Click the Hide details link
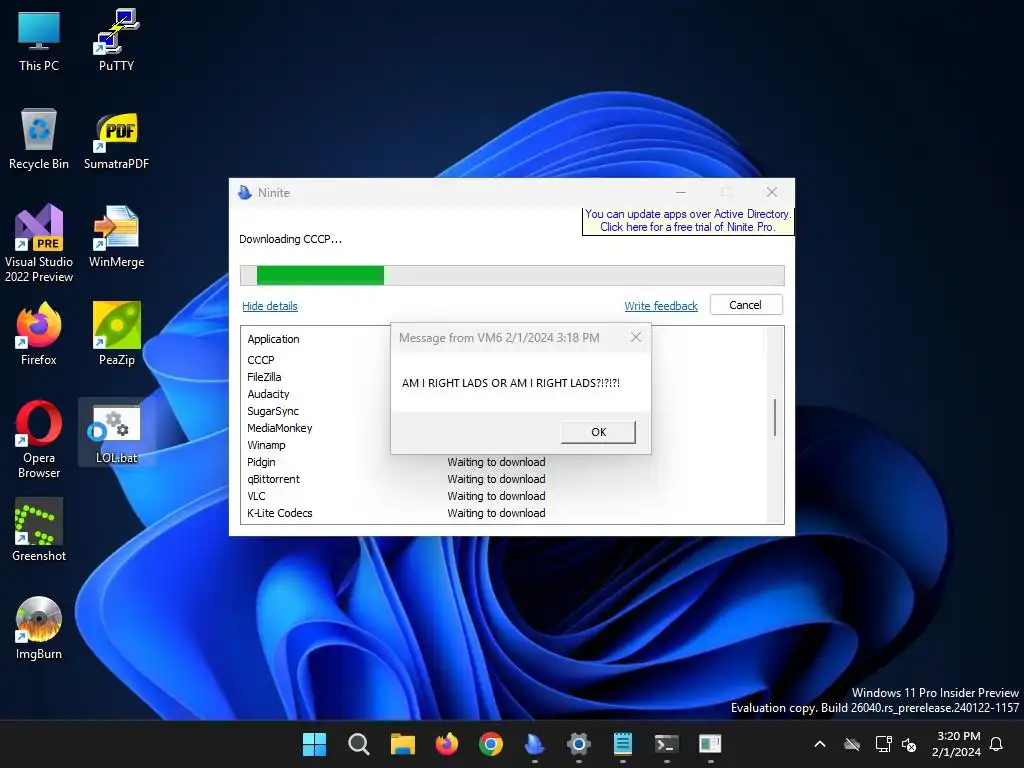 [270, 306]
